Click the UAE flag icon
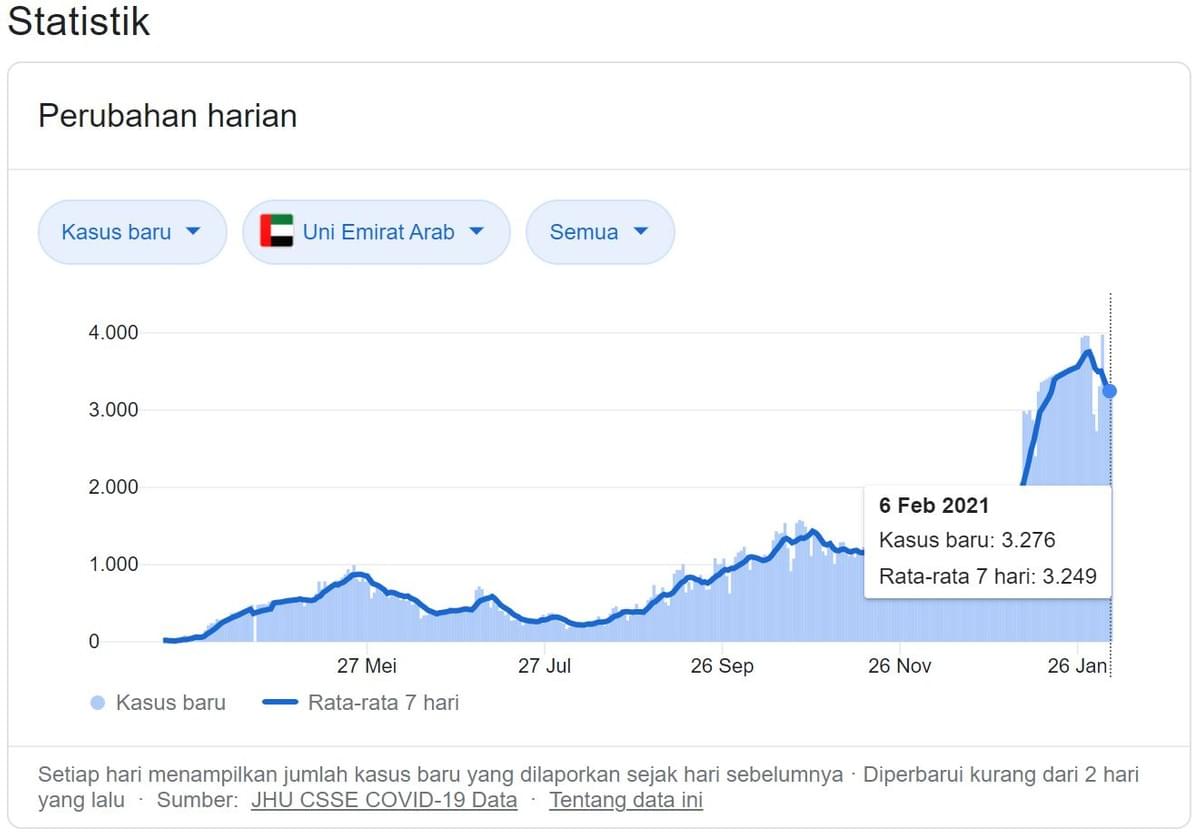The image size is (1200, 837). click(277, 231)
